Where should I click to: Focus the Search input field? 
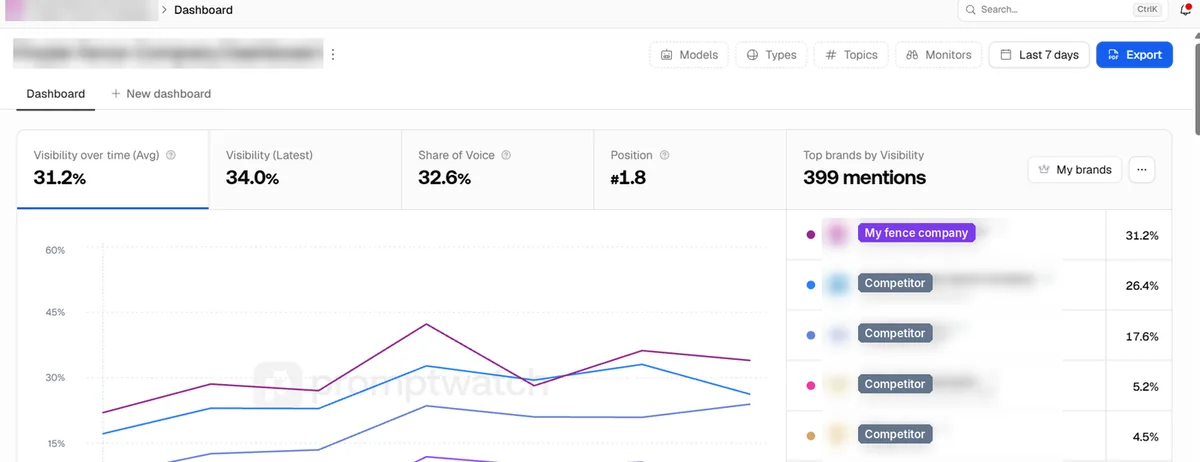click(x=1064, y=10)
